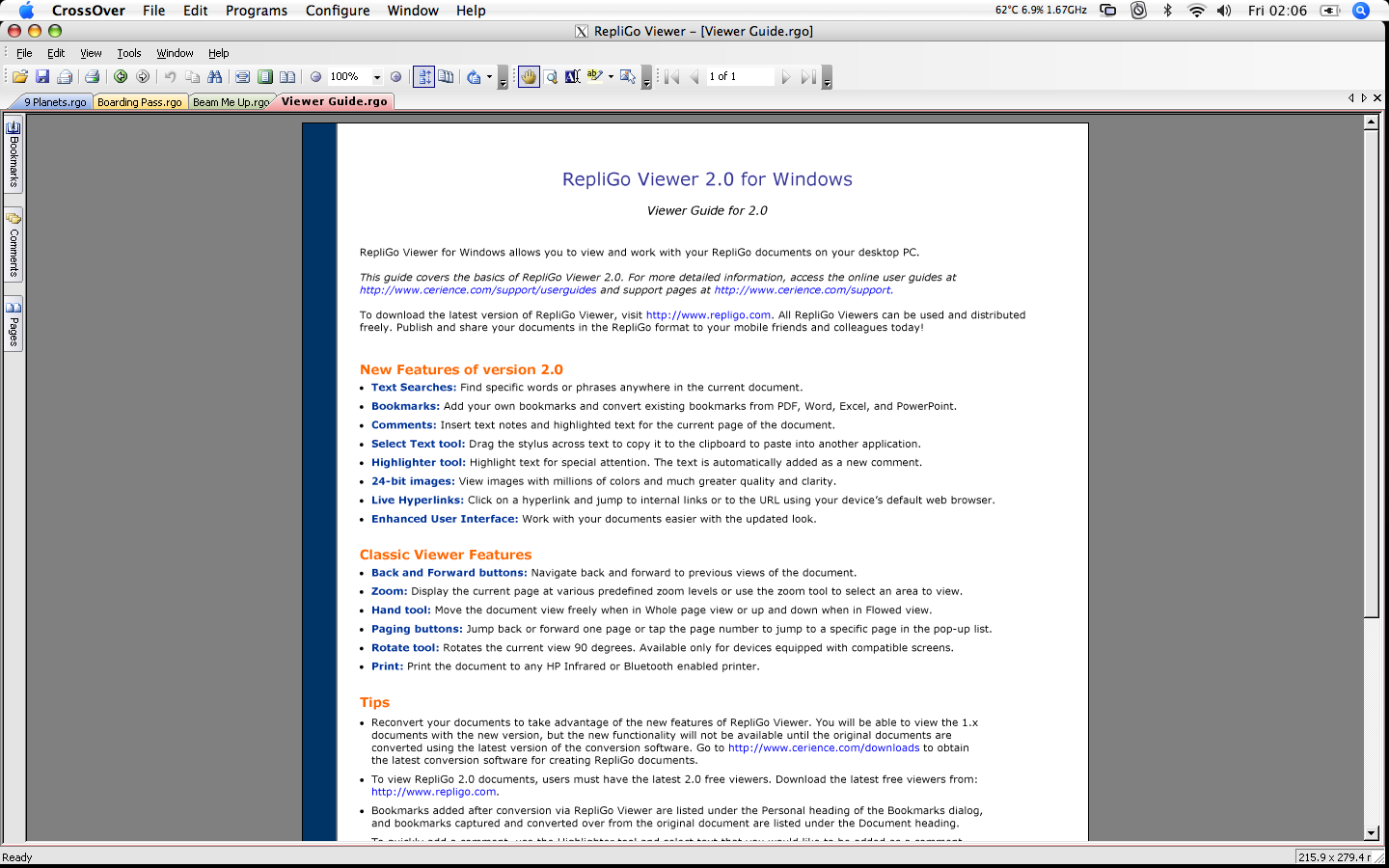The height and width of the screenshot is (868, 1389).
Task: Click the zoom in plus icon
Action: click(x=395, y=76)
